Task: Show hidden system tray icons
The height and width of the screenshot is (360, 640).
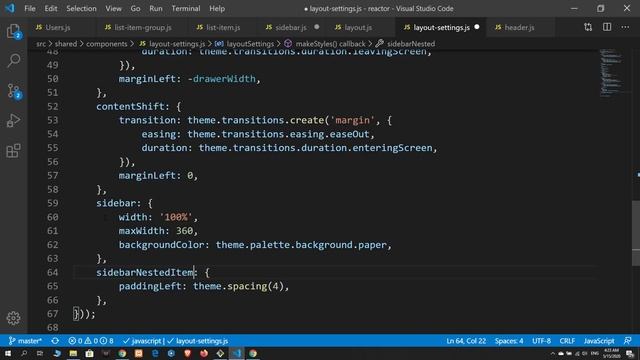Action: tap(553, 354)
